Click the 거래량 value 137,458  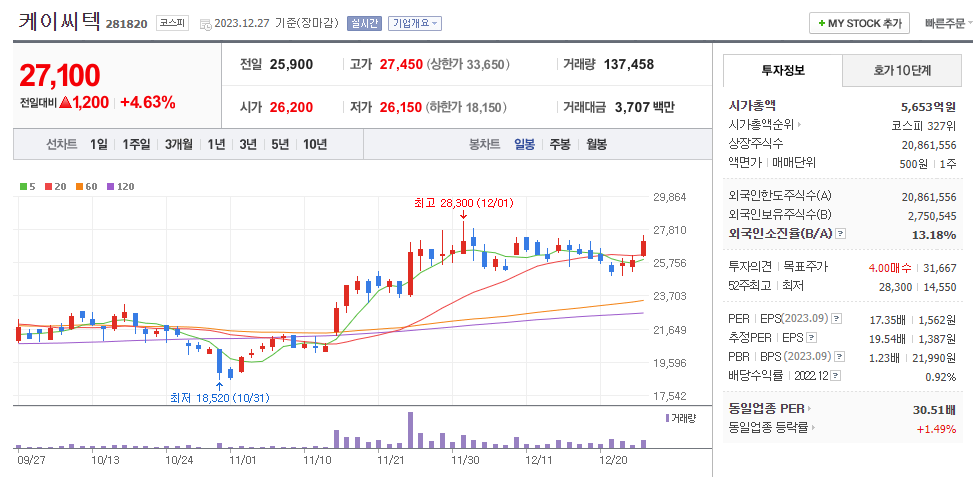pyautogui.click(x=629, y=64)
